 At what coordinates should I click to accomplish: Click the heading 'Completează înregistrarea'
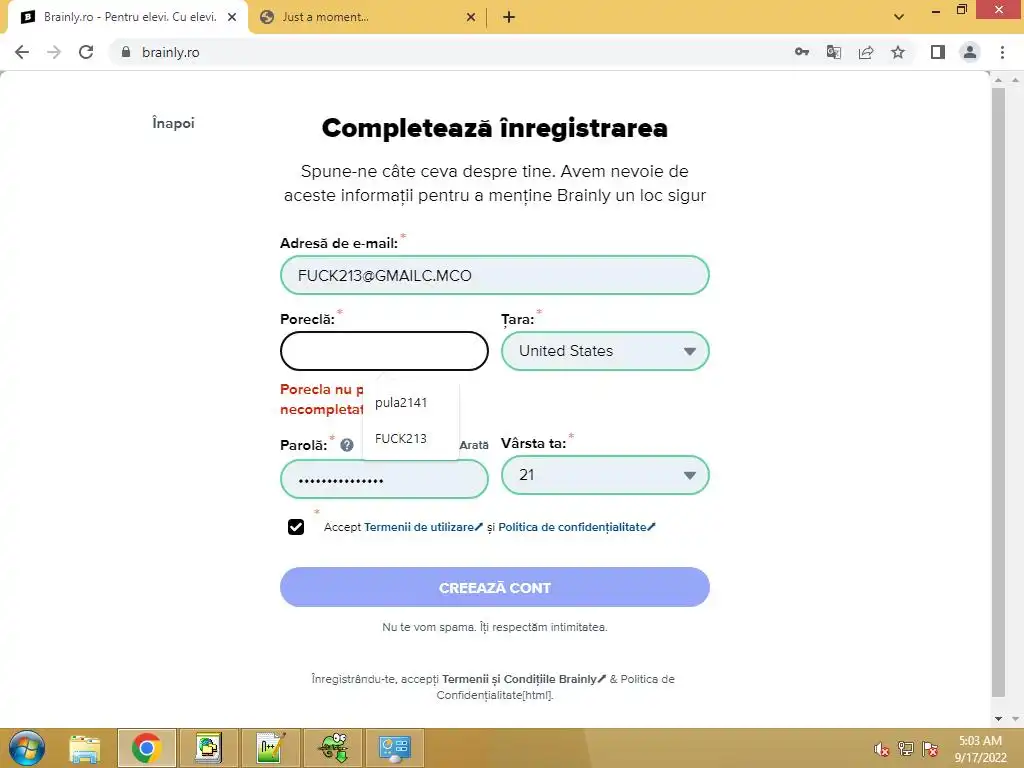click(494, 128)
